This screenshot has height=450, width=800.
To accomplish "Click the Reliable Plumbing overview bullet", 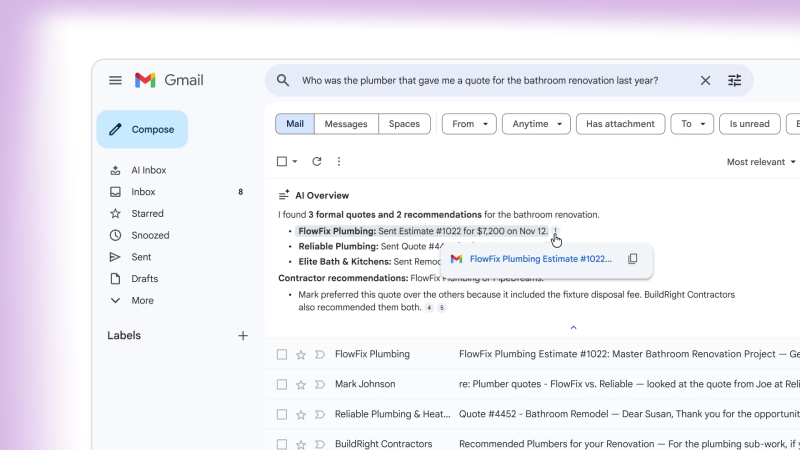I will point(370,246).
